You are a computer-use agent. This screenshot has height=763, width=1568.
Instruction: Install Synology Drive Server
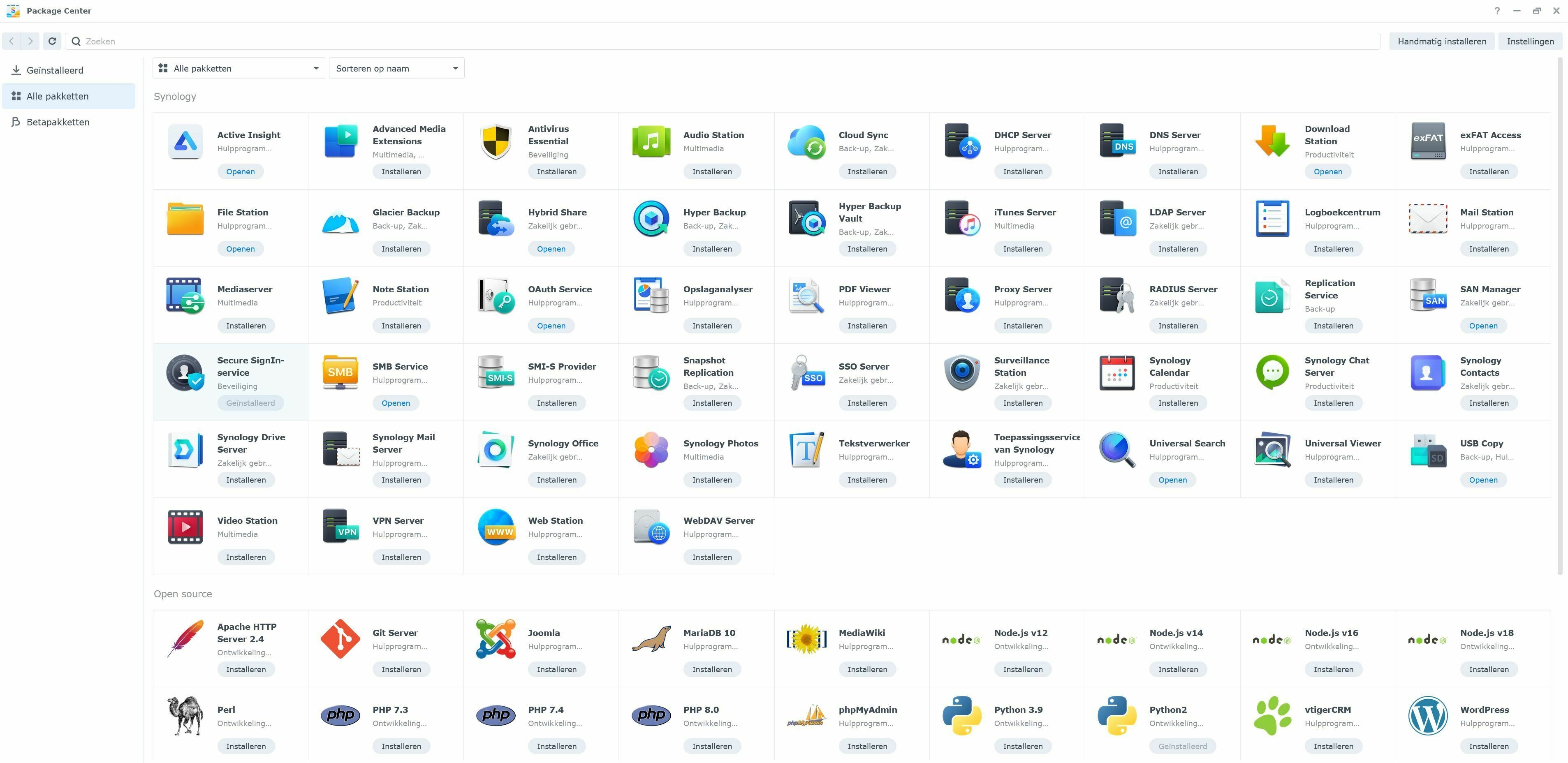click(x=246, y=480)
